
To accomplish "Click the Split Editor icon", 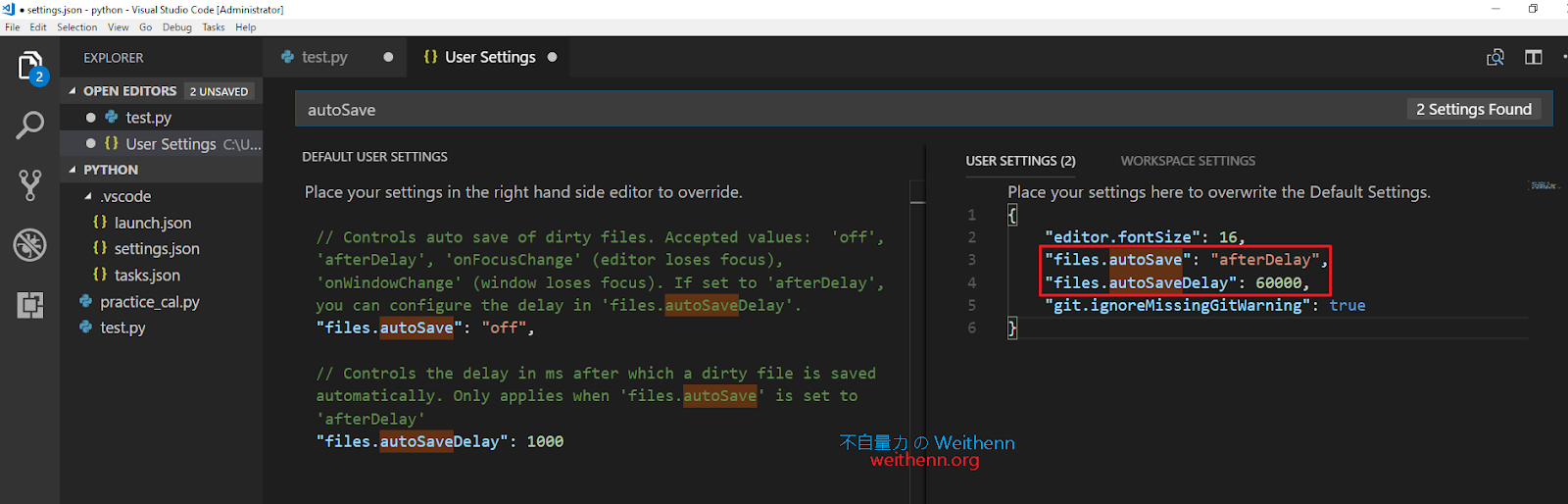I will 1534,58.
